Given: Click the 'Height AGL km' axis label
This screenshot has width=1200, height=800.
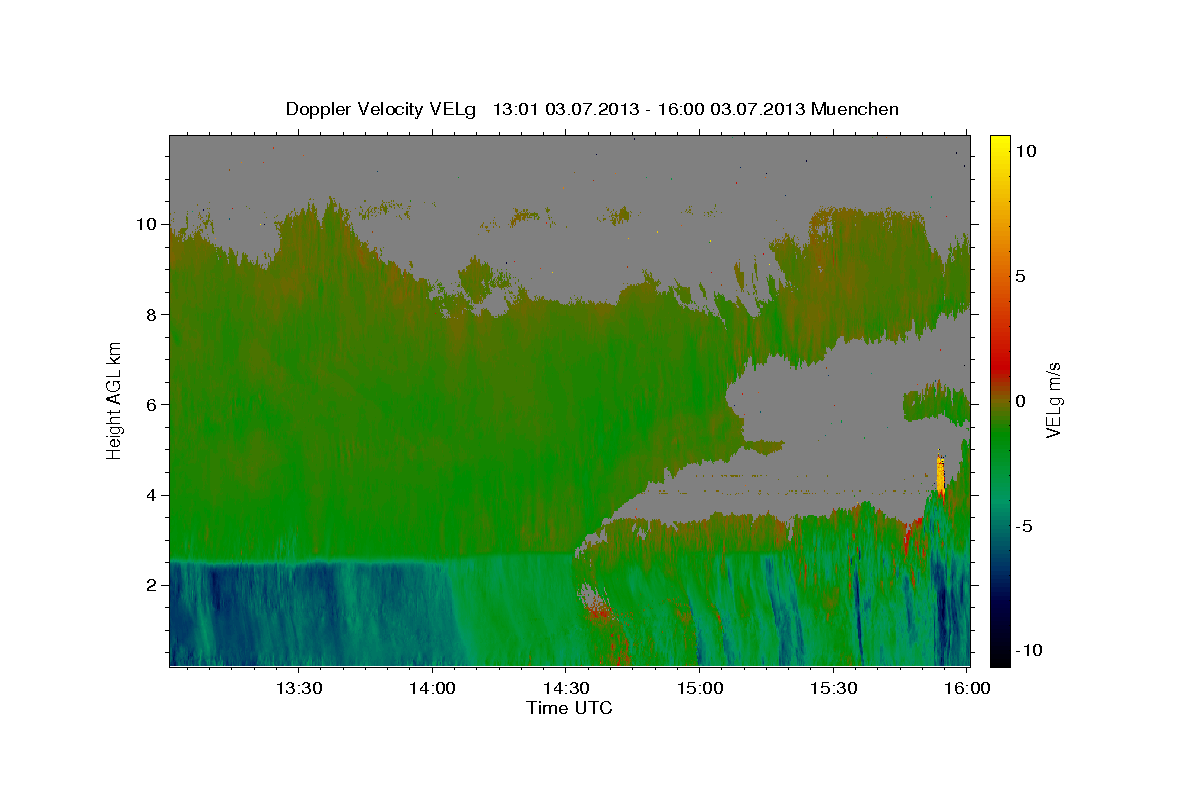Looking at the screenshot, I should point(115,400).
